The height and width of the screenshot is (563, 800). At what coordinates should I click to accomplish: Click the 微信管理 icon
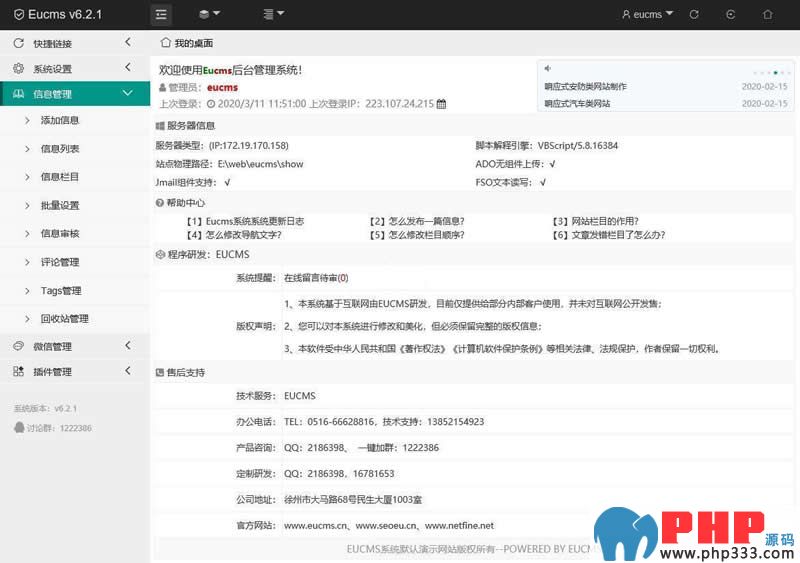click(19, 346)
